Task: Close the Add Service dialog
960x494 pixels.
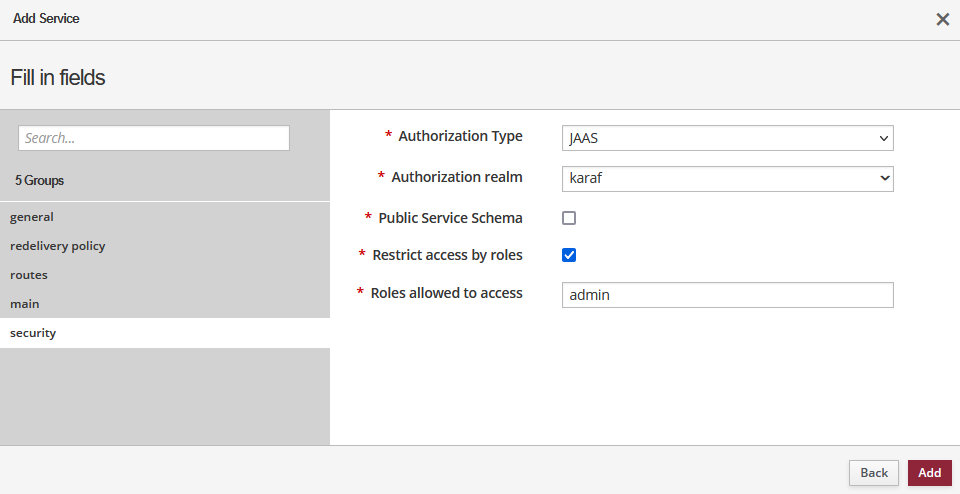Action: (942, 19)
